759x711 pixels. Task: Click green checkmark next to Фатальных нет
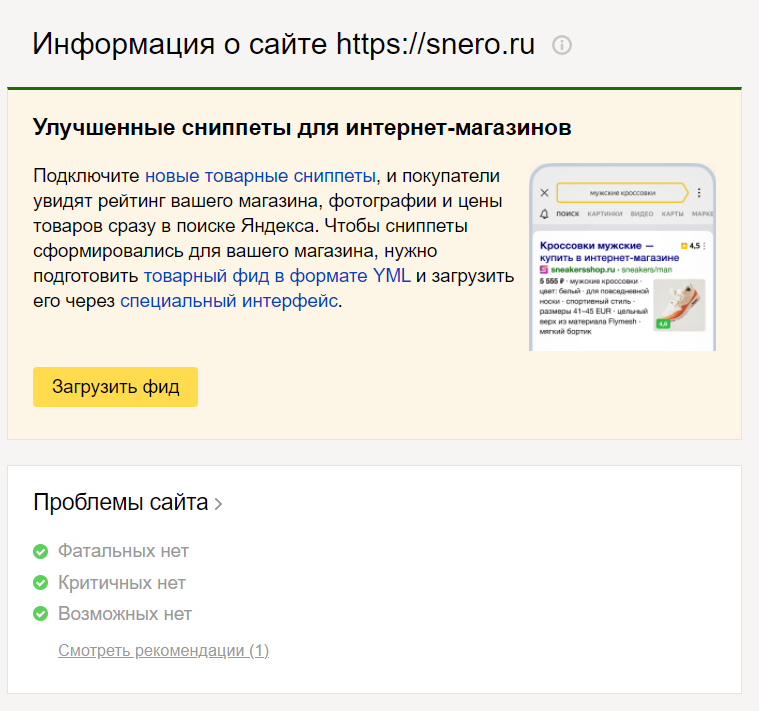point(41,551)
